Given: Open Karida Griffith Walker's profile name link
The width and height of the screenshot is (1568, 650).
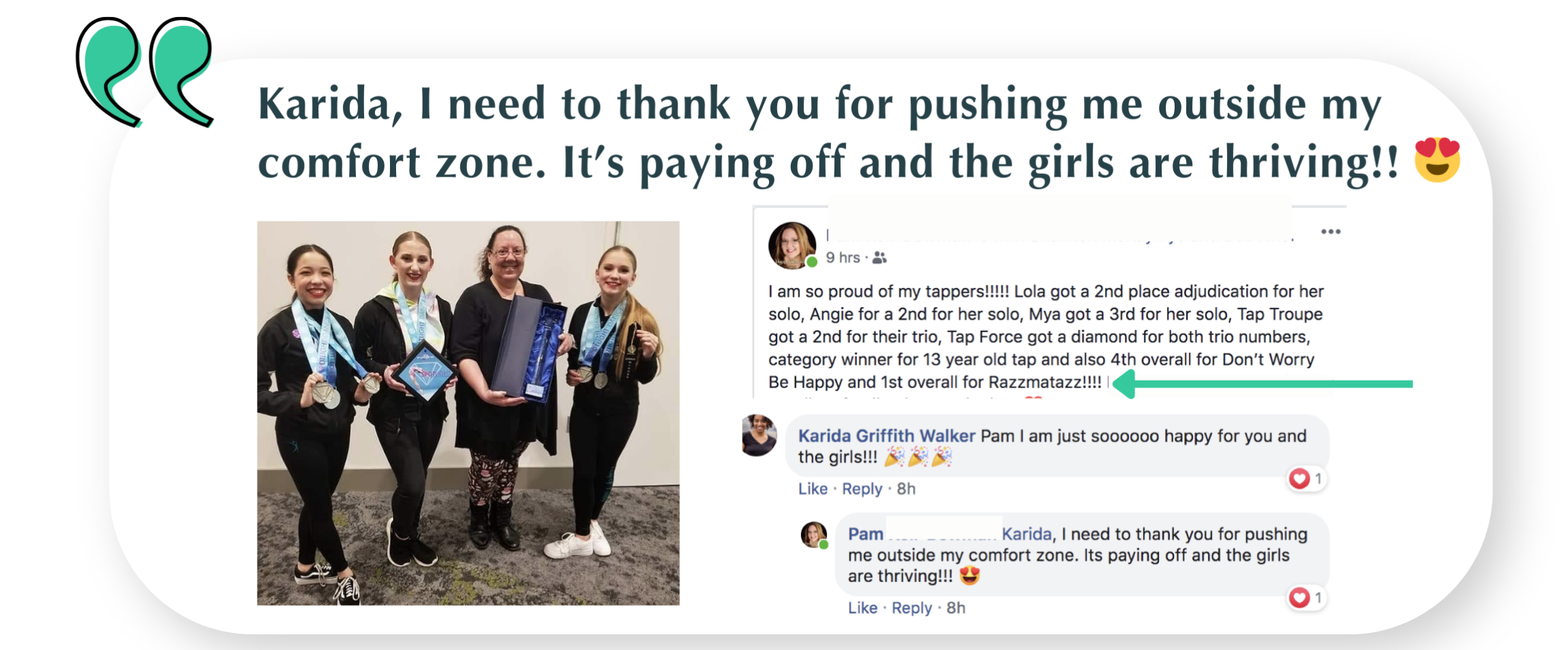Looking at the screenshot, I should point(886,436).
